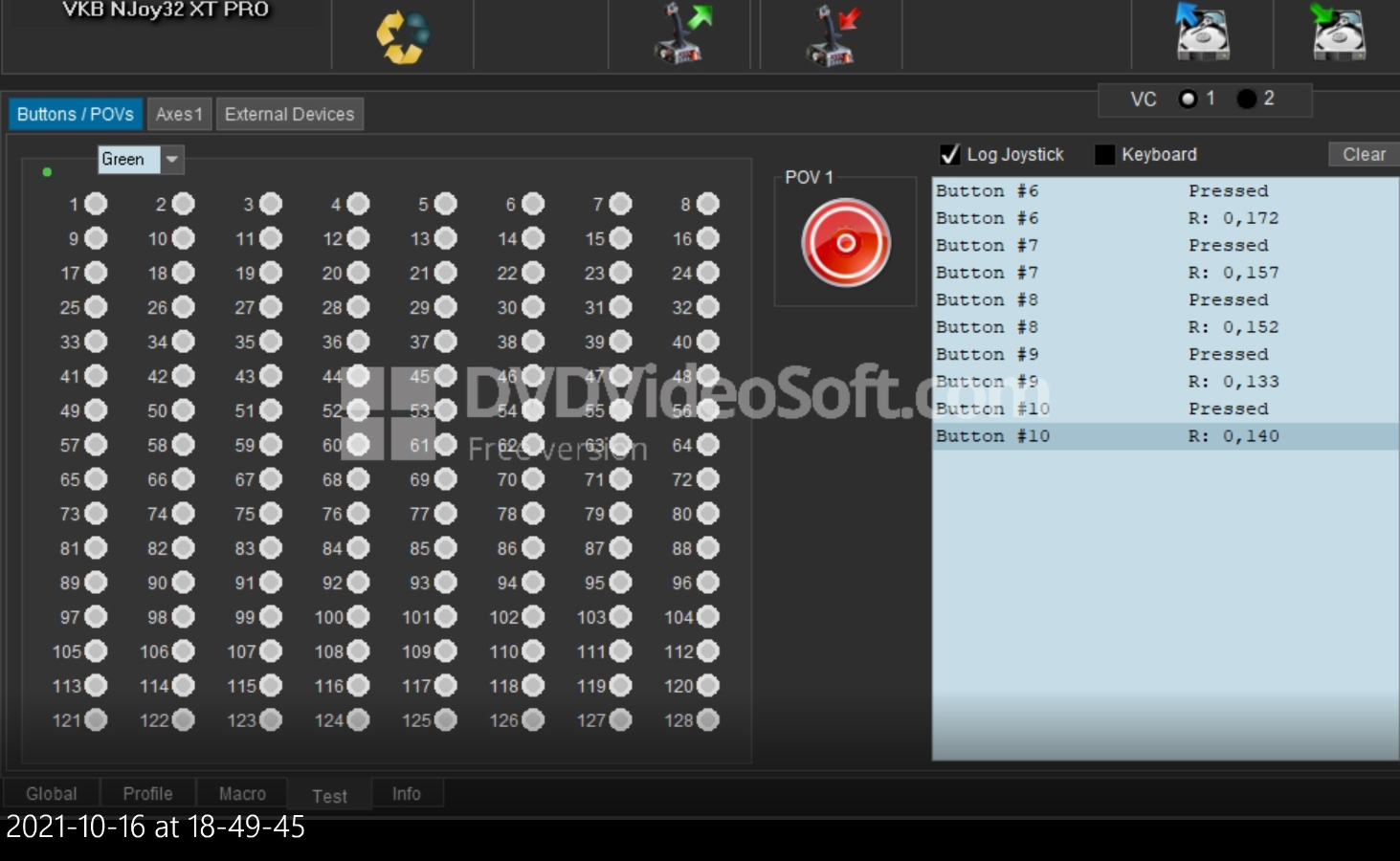Click button indicator number 121
The image size is (1400, 861).
click(96, 720)
